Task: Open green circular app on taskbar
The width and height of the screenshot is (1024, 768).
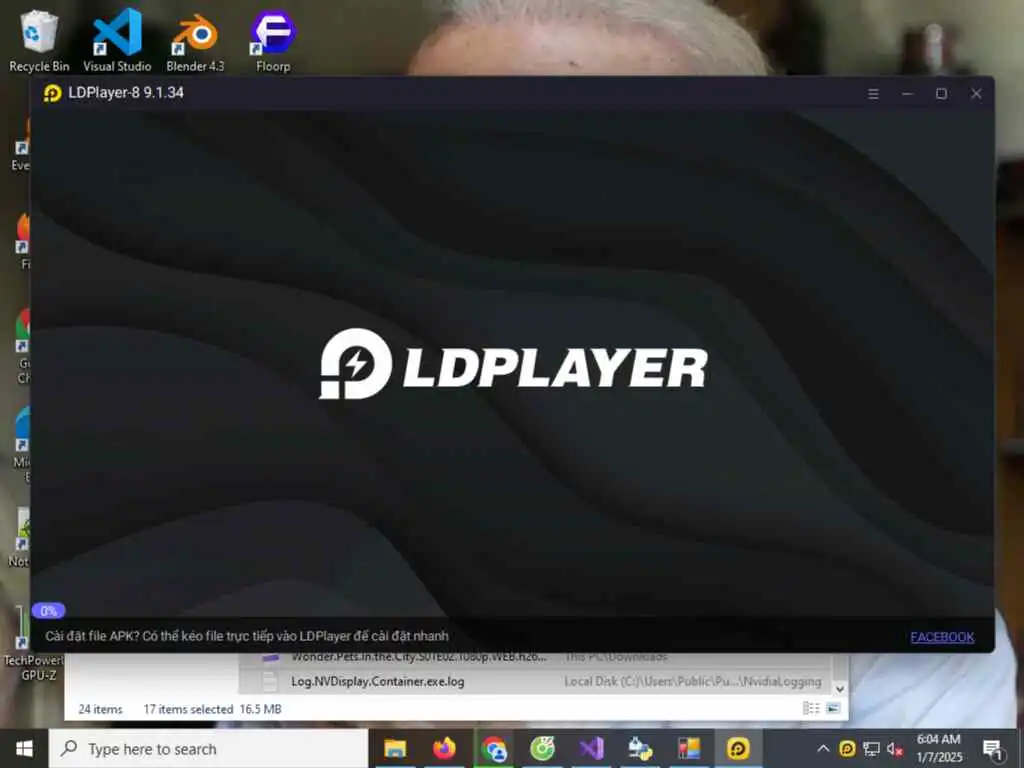Action: pyautogui.click(x=542, y=748)
